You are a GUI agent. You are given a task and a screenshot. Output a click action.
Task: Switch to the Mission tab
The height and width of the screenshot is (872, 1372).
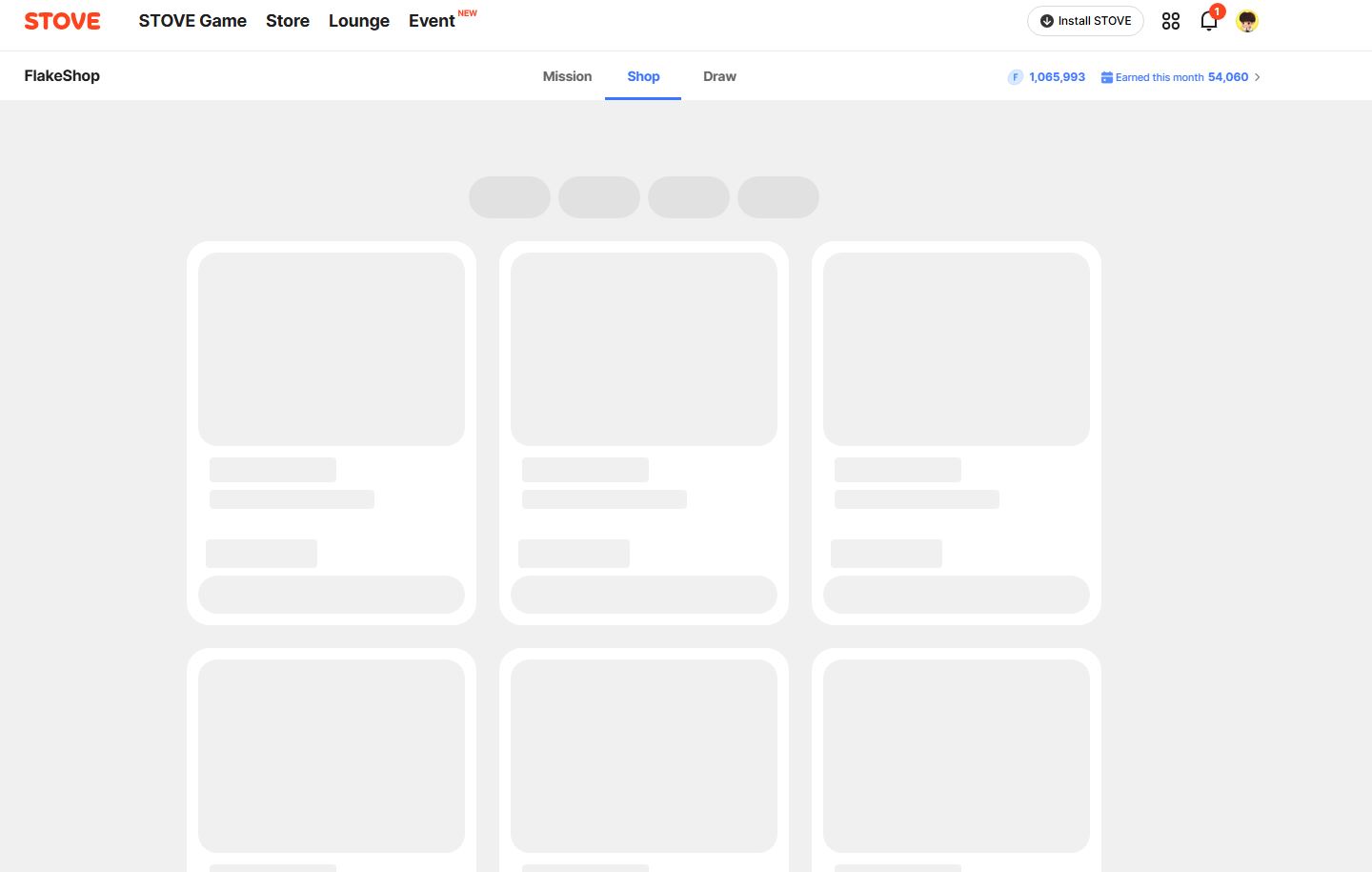pyautogui.click(x=567, y=76)
